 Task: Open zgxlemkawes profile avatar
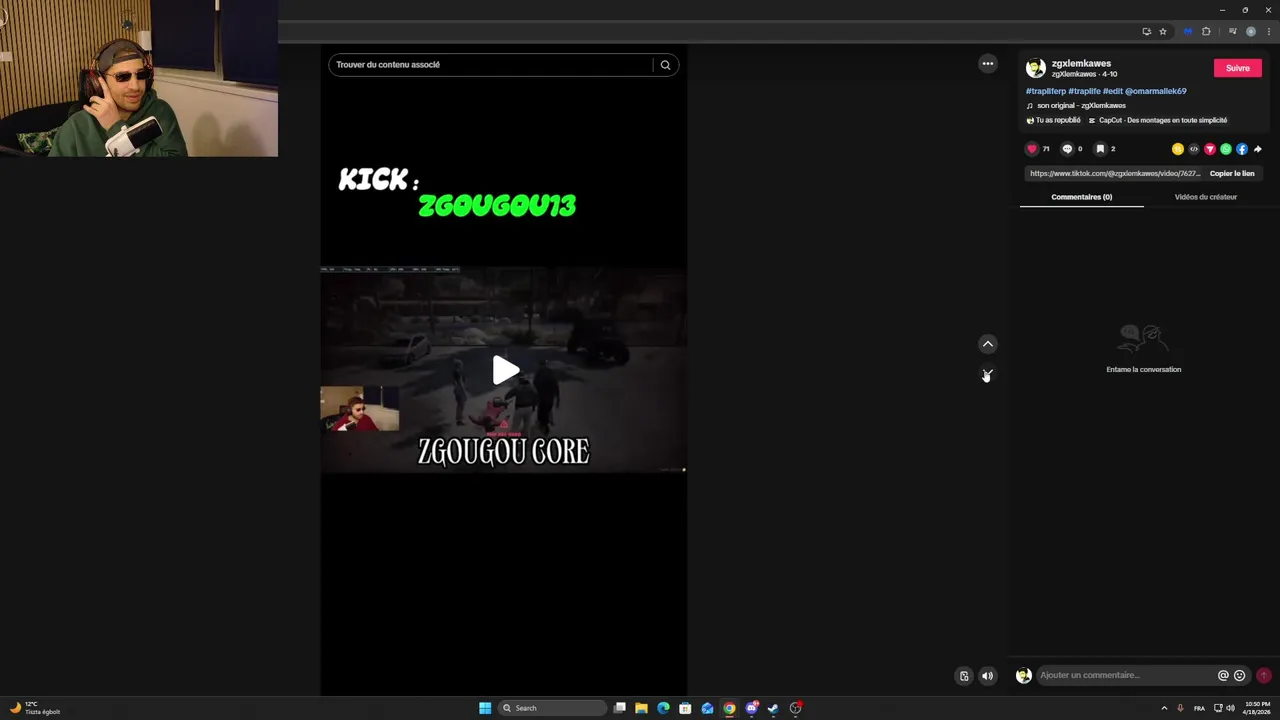pos(1036,68)
